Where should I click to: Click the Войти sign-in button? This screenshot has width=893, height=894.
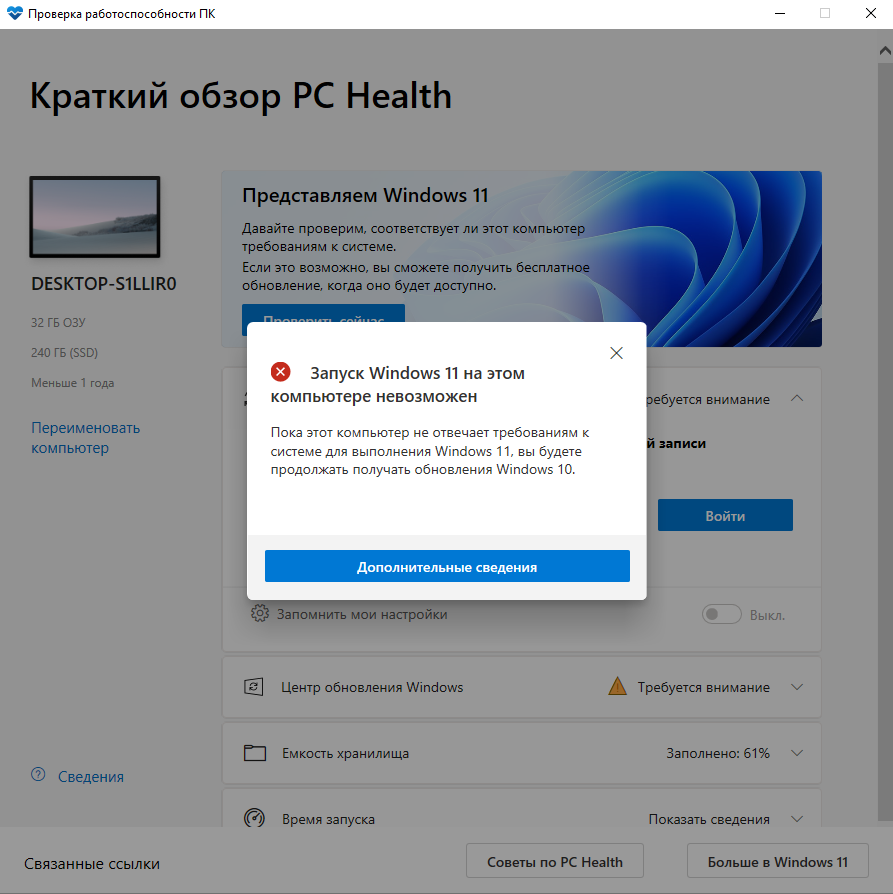725,515
